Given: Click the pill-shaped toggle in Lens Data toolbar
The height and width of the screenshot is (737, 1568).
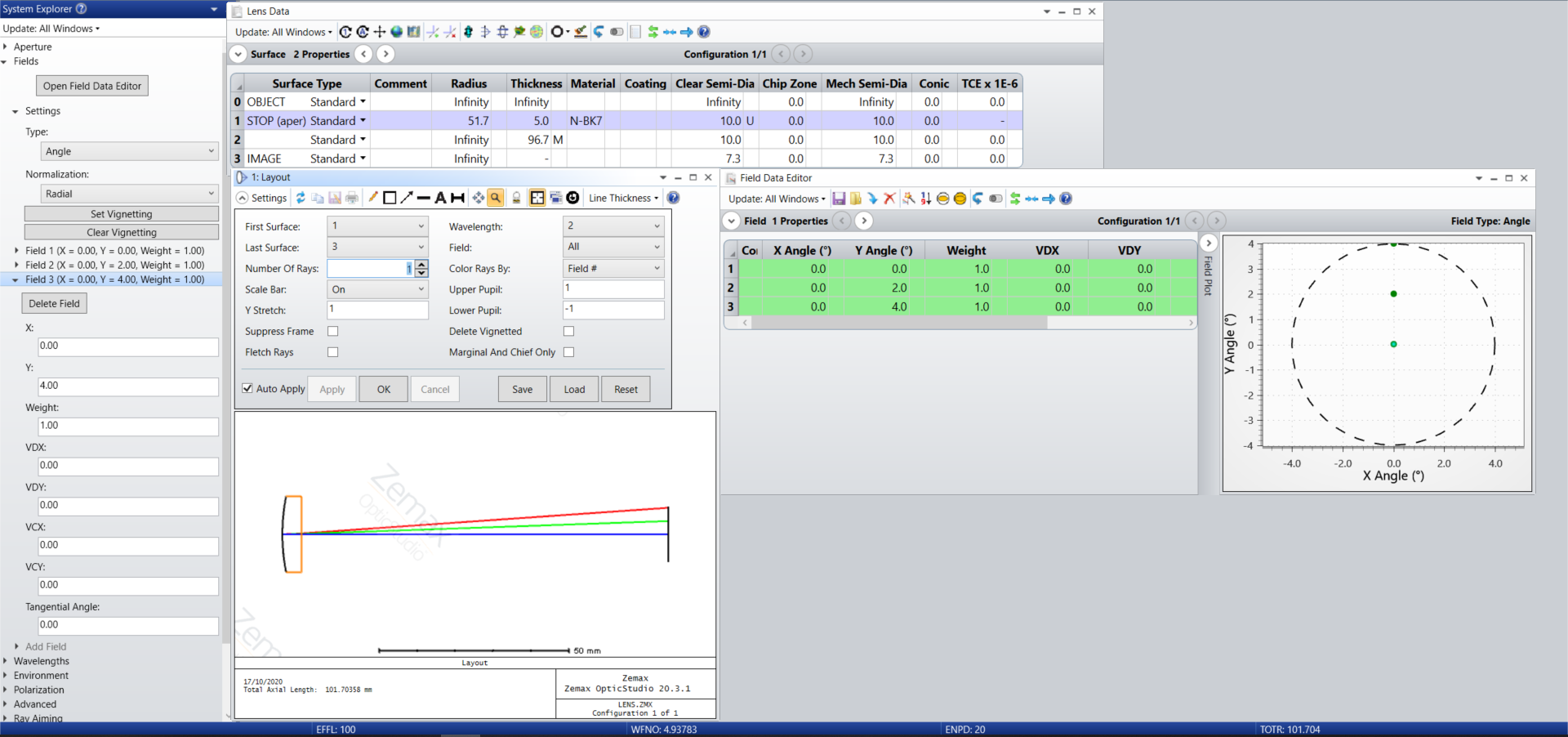Looking at the screenshot, I should [617, 32].
